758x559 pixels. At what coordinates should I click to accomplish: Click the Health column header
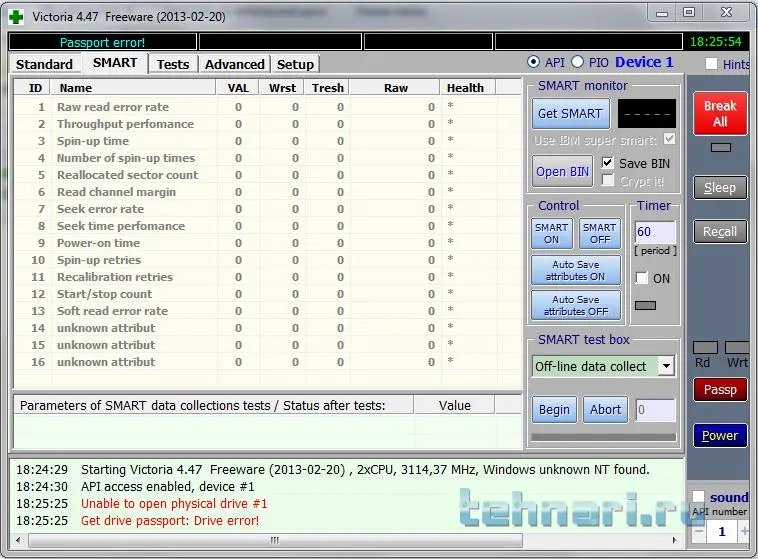[465, 88]
